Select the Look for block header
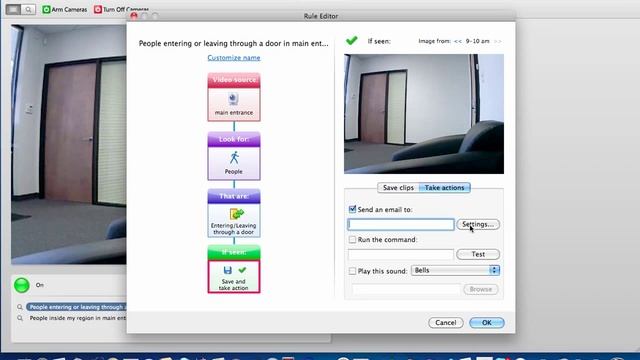 (x=234, y=139)
